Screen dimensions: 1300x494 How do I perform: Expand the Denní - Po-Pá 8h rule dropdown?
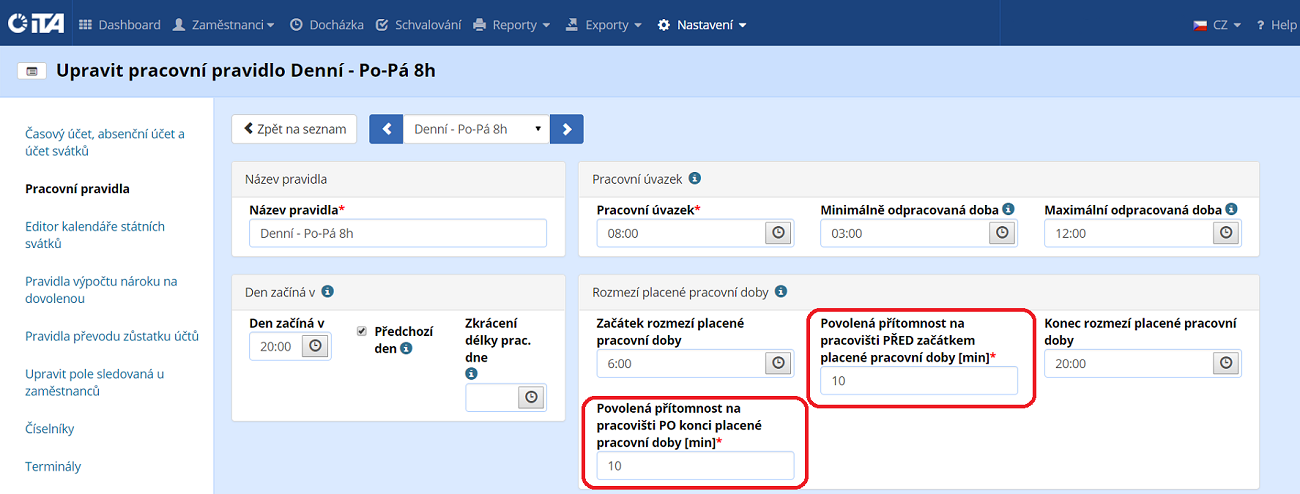click(x=476, y=129)
